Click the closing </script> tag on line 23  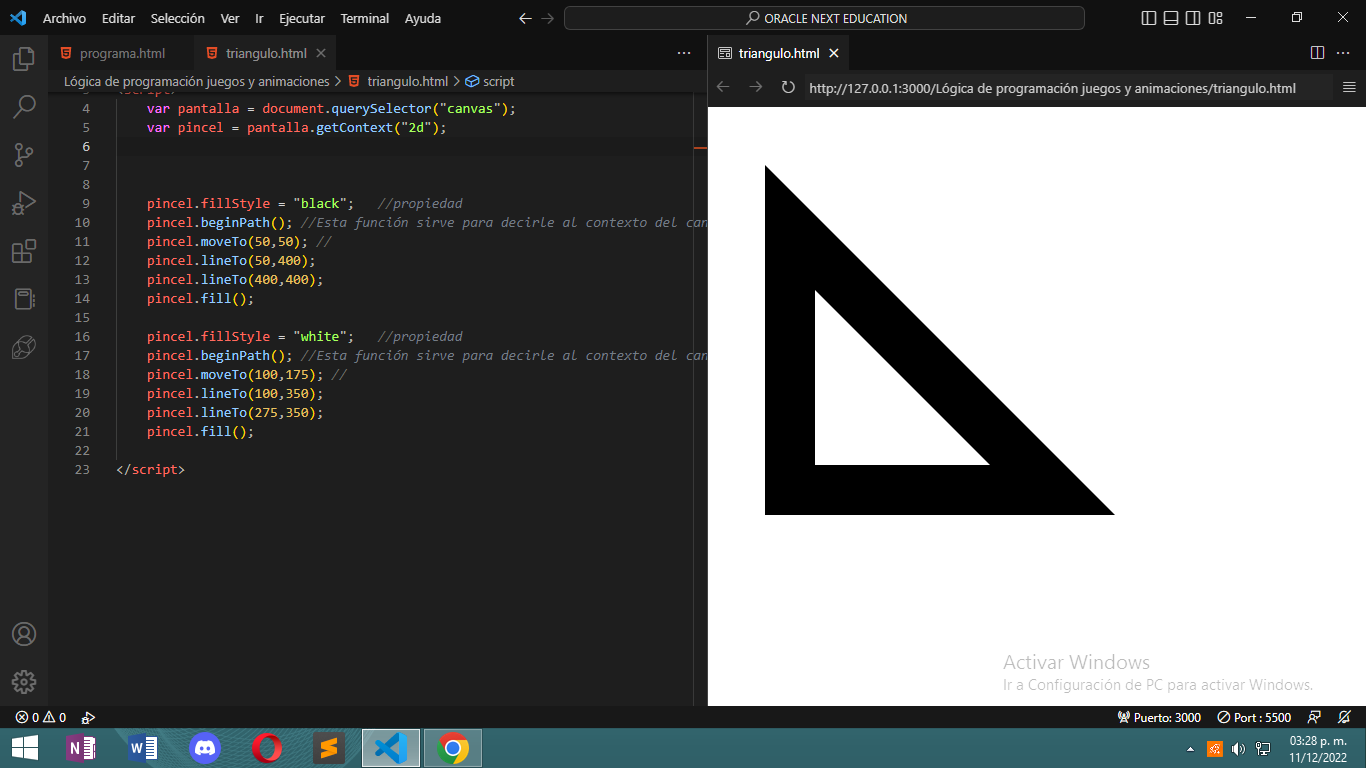(x=150, y=469)
